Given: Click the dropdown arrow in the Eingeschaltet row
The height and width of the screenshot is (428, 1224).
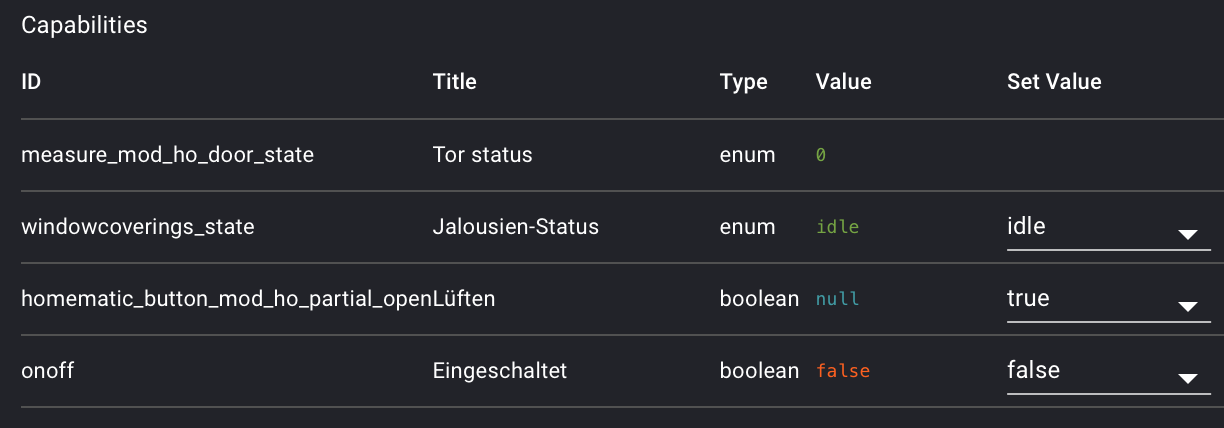Looking at the screenshot, I should pyautogui.click(x=1187, y=379).
